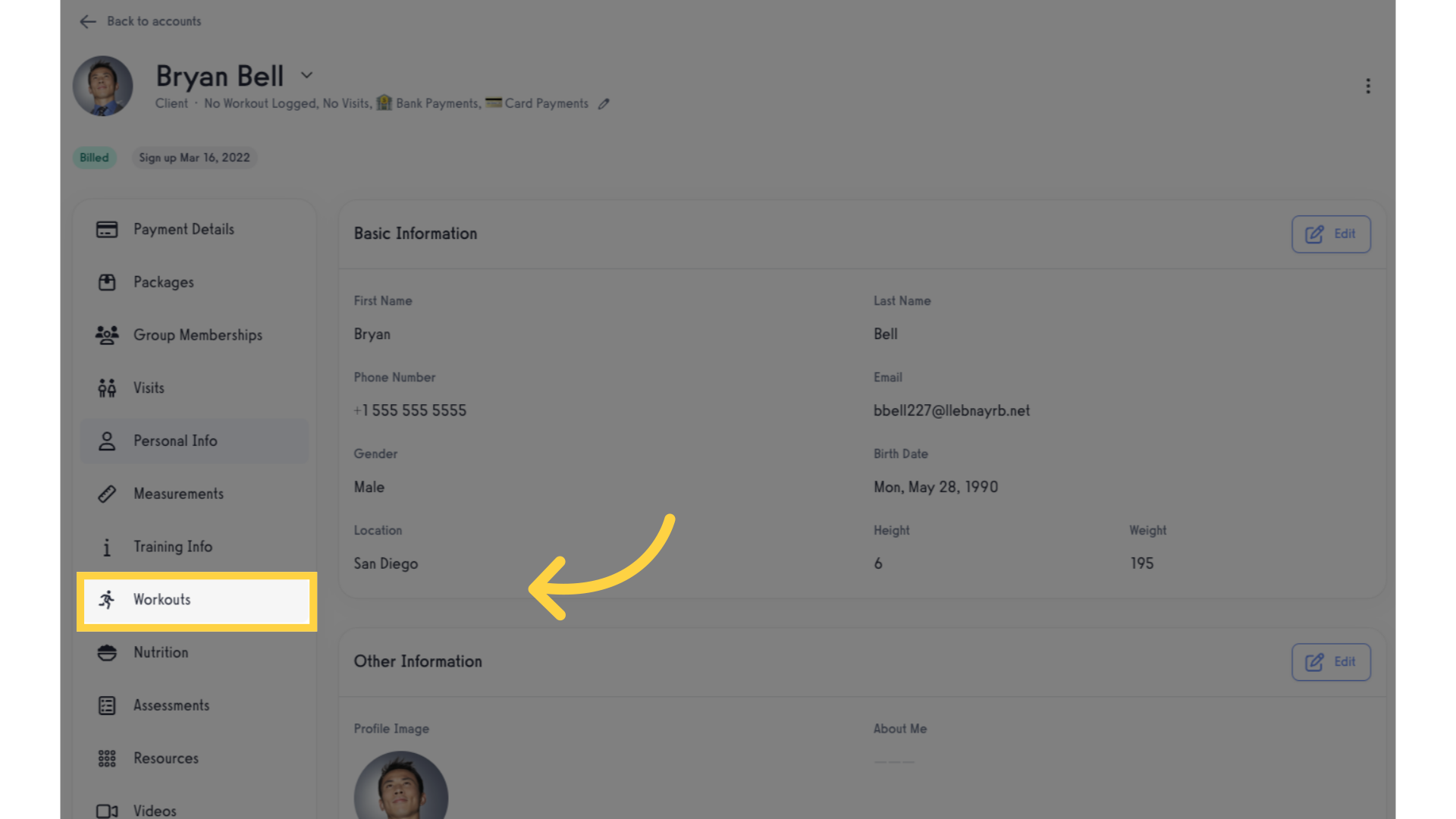Edit client tags with pencil icon
This screenshot has height=819, width=1456.
pyautogui.click(x=604, y=104)
